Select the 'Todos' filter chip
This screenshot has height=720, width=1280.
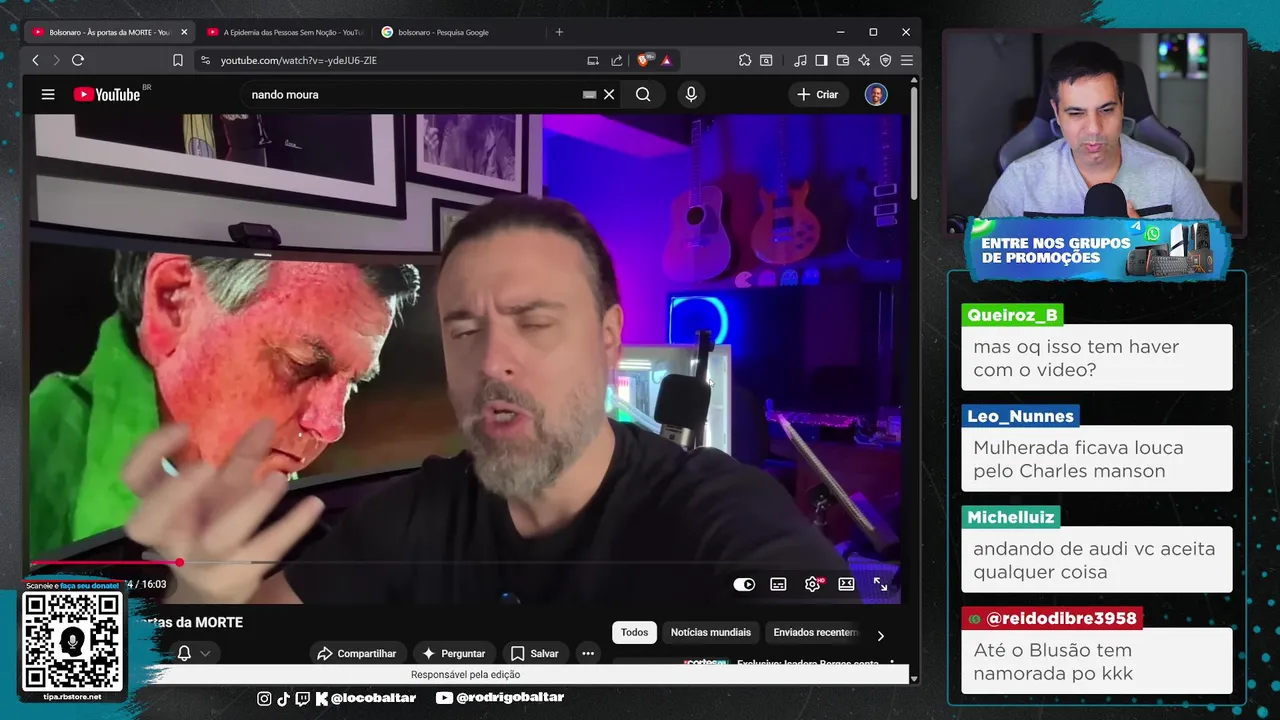tap(634, 632)
